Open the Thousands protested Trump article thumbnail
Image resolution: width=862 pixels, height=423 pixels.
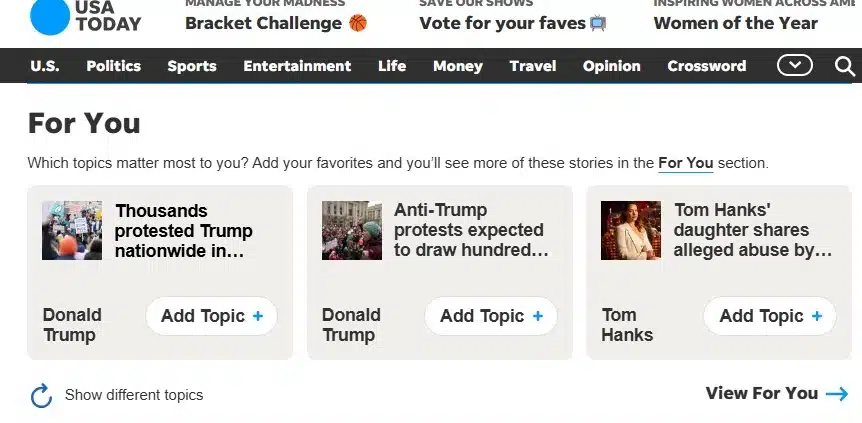(72, 230)
